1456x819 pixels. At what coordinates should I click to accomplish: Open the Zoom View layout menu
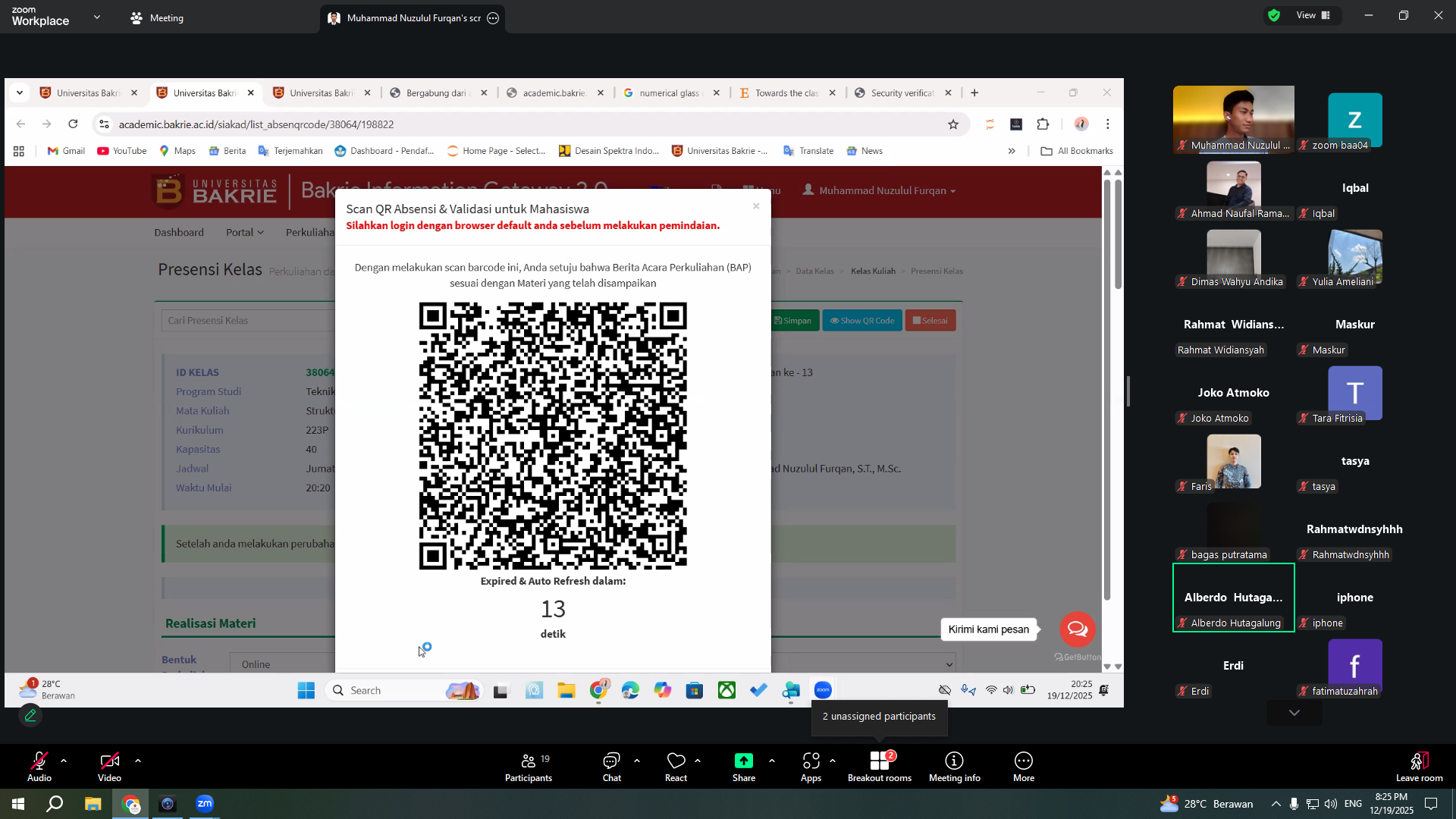coord(1314,15)
